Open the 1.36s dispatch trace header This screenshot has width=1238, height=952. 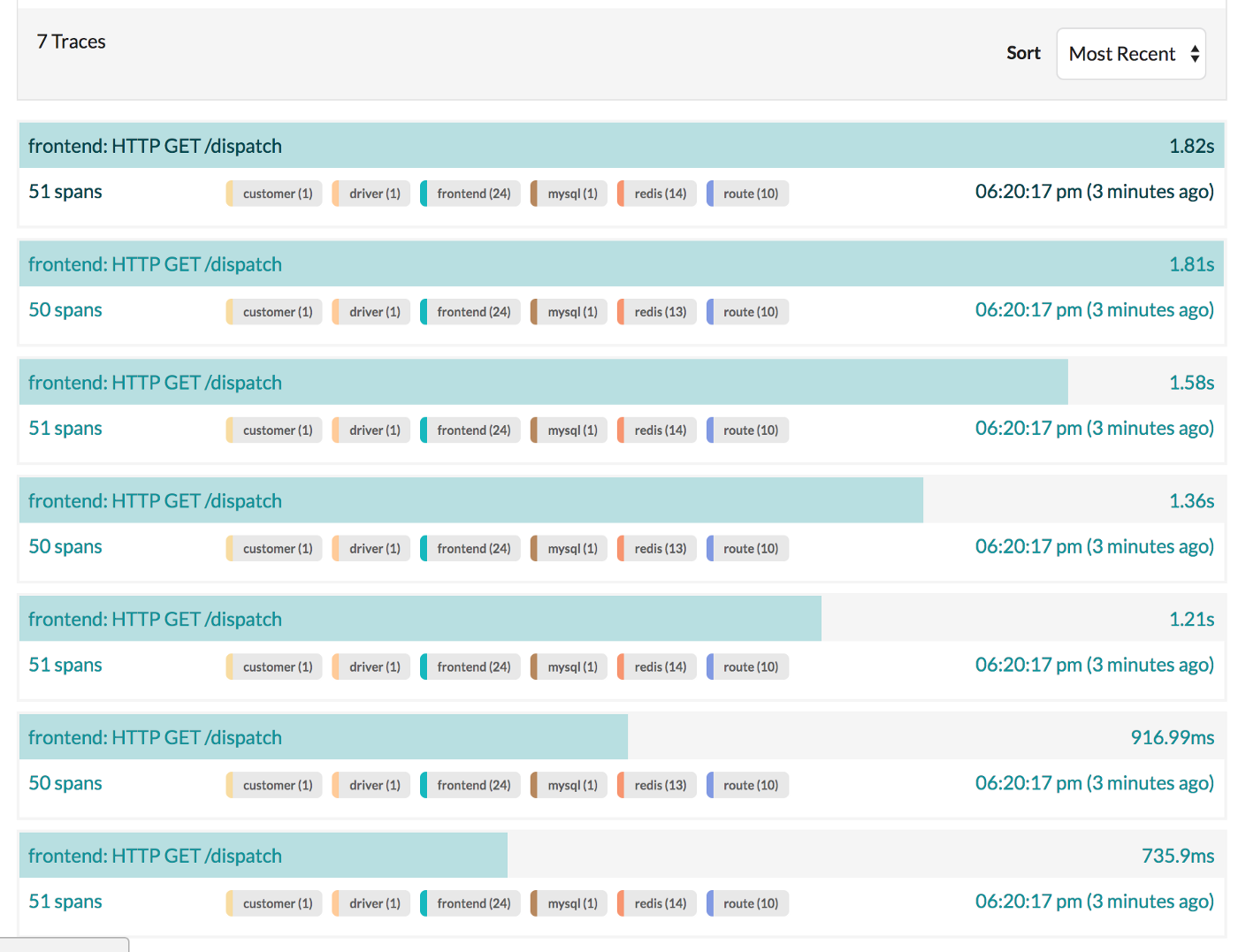[622, 501]
